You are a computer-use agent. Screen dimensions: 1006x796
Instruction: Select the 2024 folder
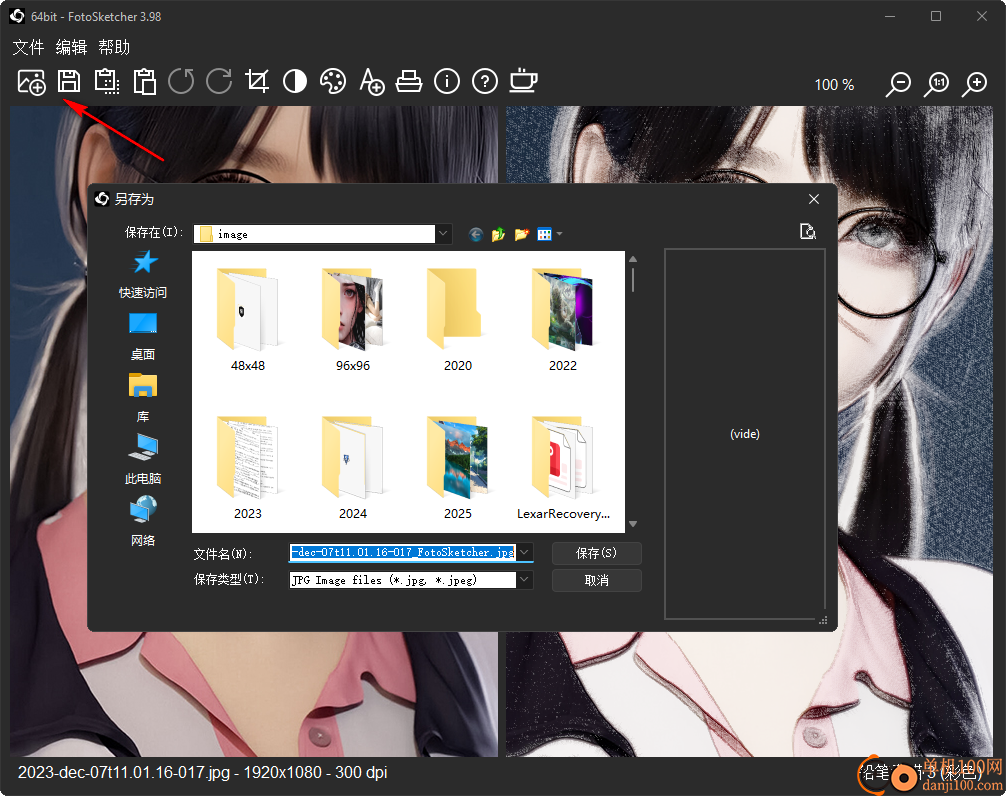pyautogui.click(x=353, y=468)
